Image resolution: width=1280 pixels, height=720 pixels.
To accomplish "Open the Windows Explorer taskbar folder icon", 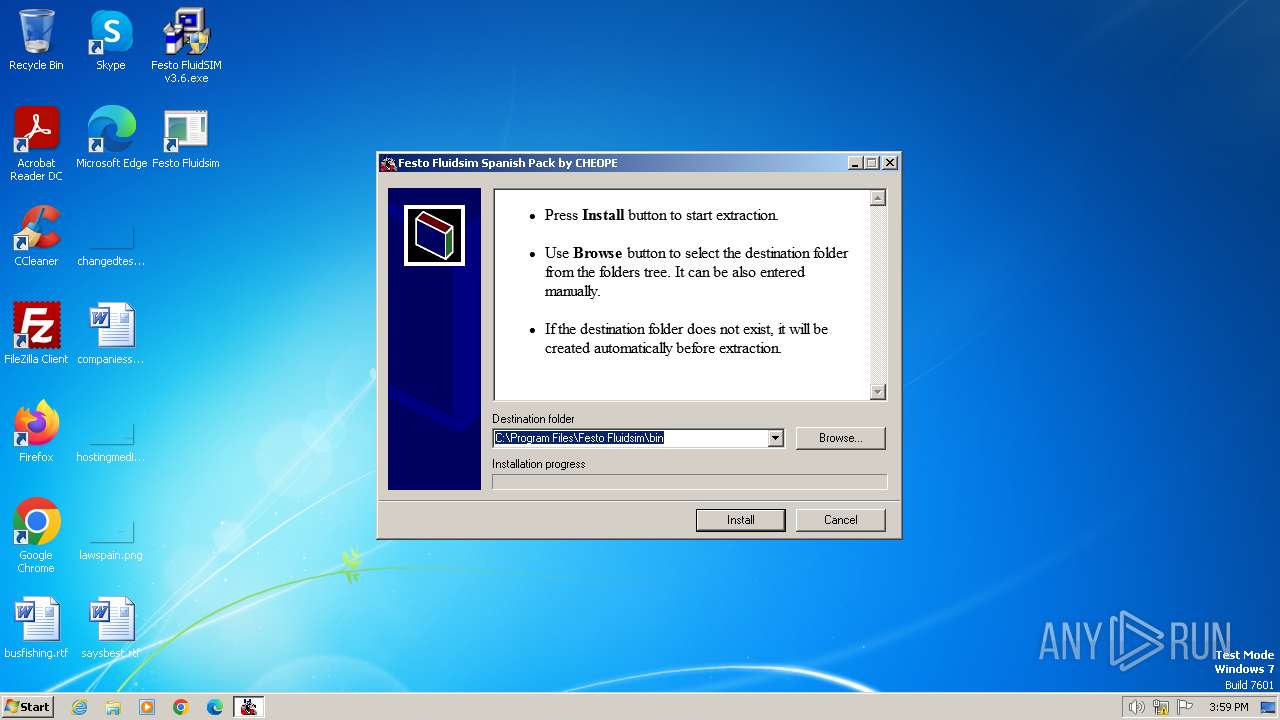I will point(113,707).
